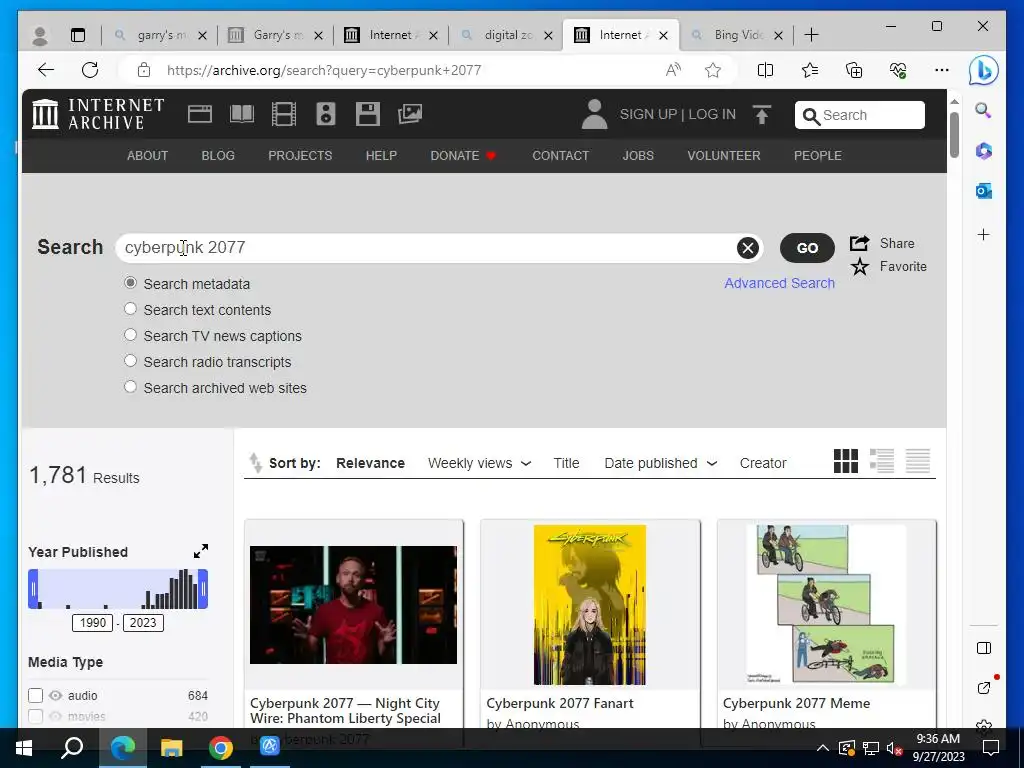Refresh the page
The image size is (1024, 768).
90,70
